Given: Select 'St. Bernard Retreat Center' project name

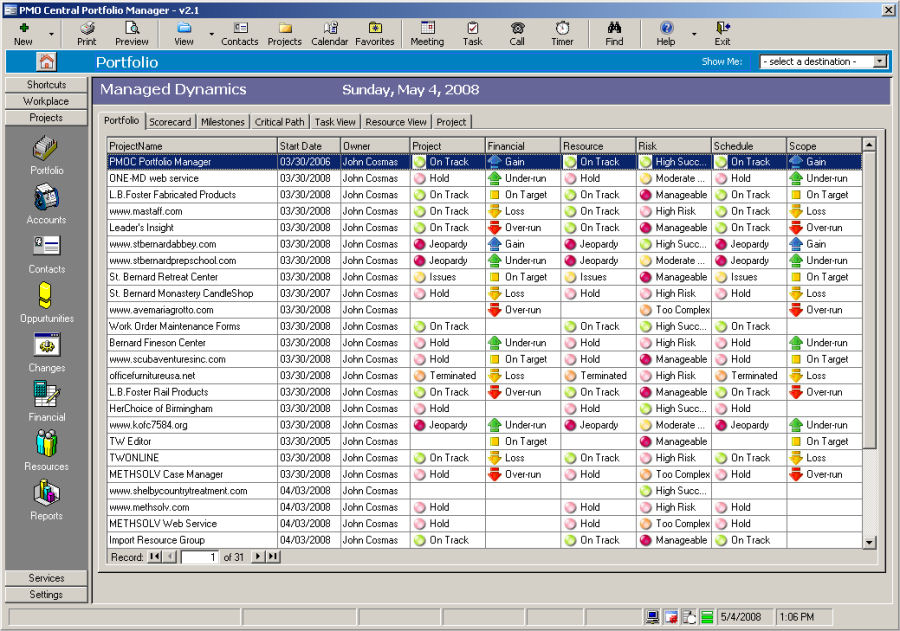Looking at the screenshot, I should [164, 277].
